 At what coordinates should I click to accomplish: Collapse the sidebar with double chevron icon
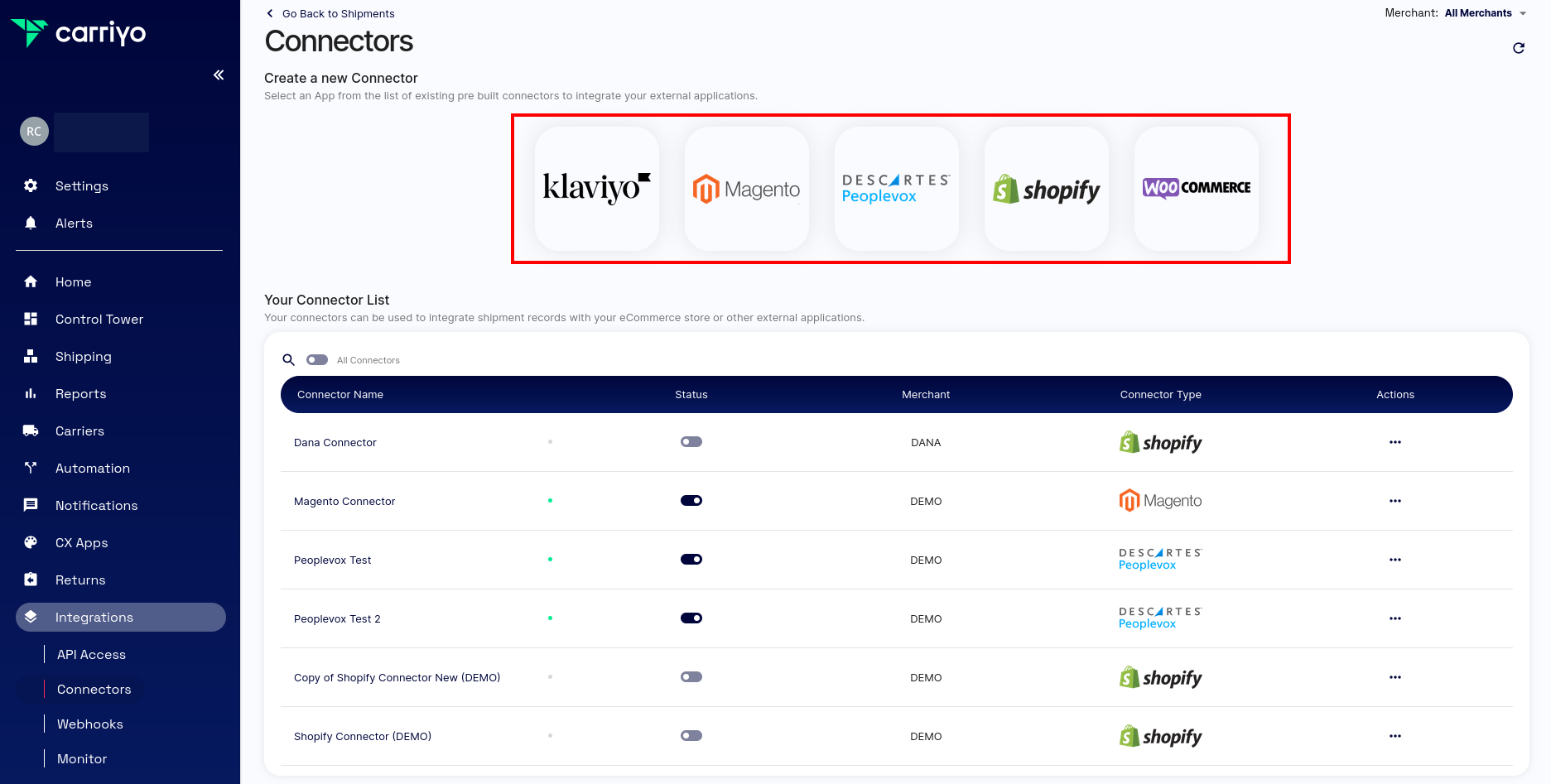[x=219, y=75]
